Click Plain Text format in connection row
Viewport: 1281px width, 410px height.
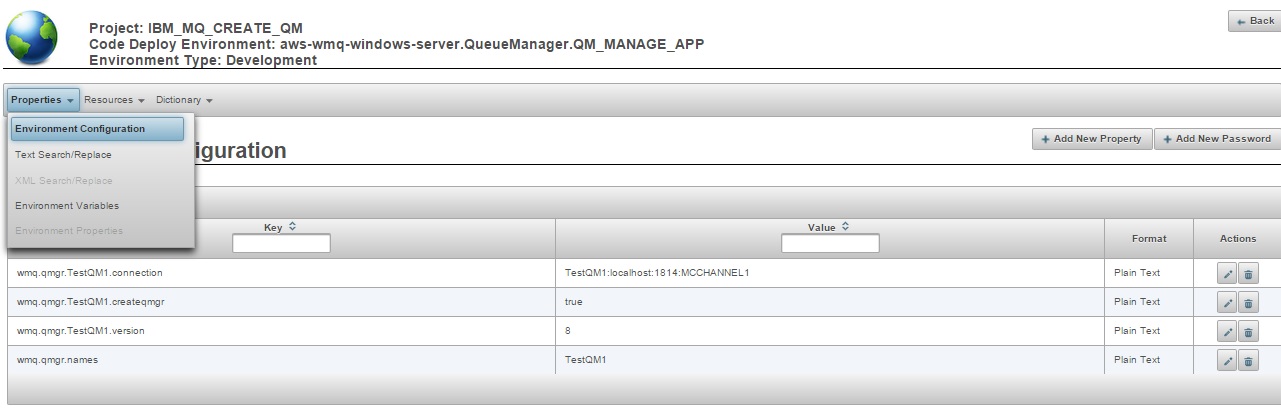pyautogui.click(x=1137, y=273)
